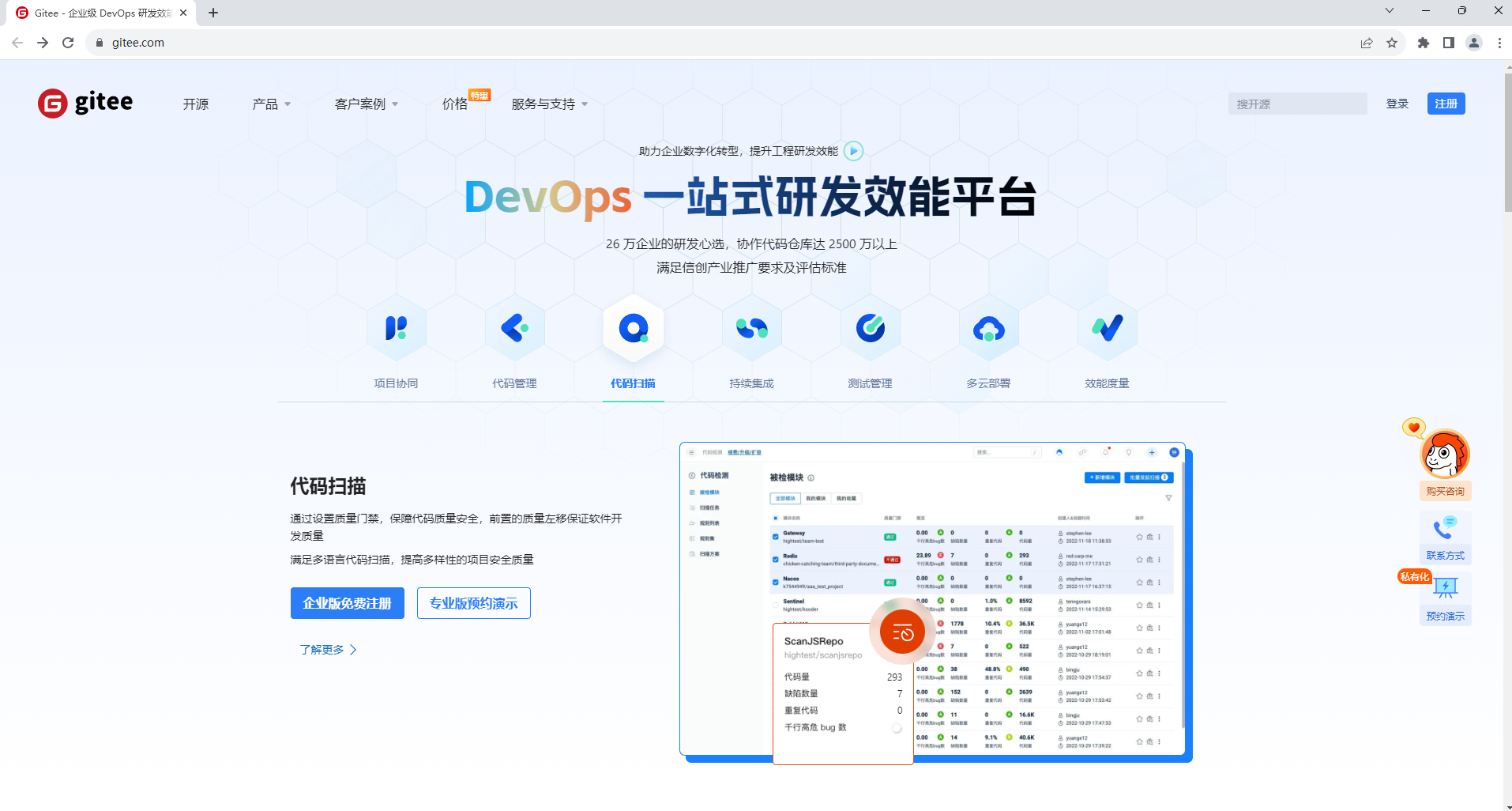The width and height of the screenshot is (1512, 811).
Task: Select the 多云部署 feature icon
Action: [988, 327]
